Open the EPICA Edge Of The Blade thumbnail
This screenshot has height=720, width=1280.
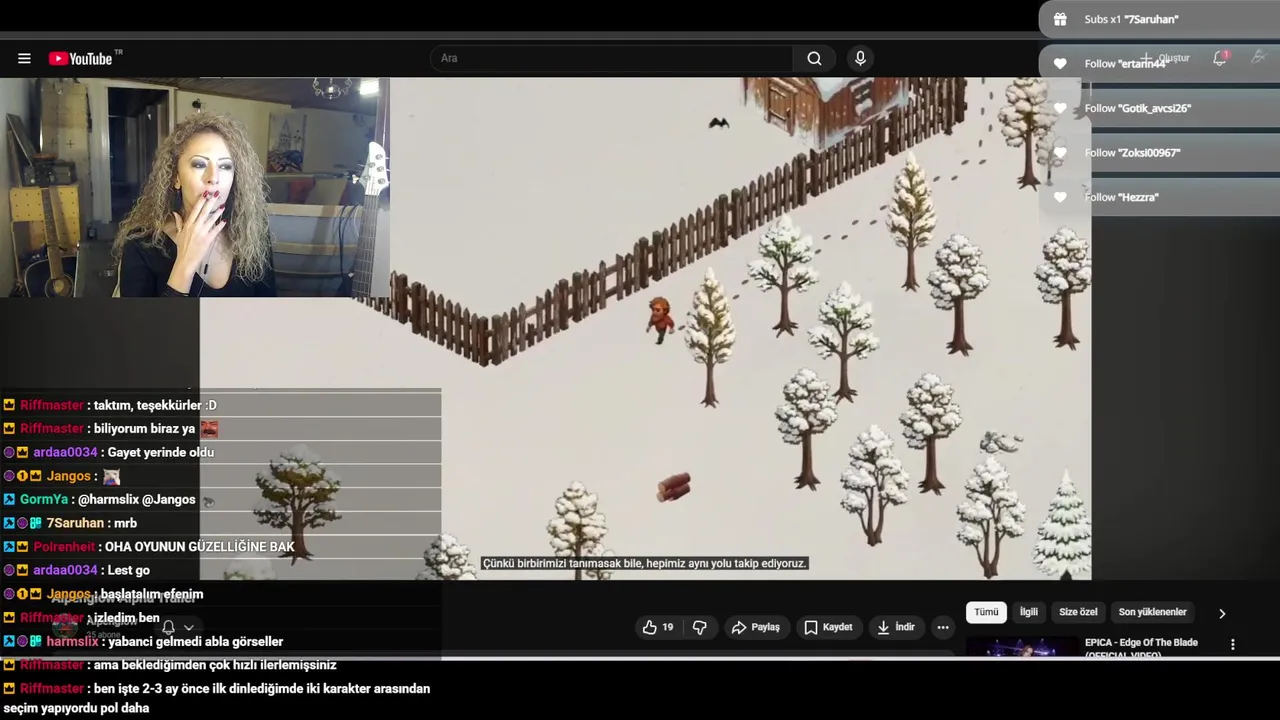[1022, 647]
